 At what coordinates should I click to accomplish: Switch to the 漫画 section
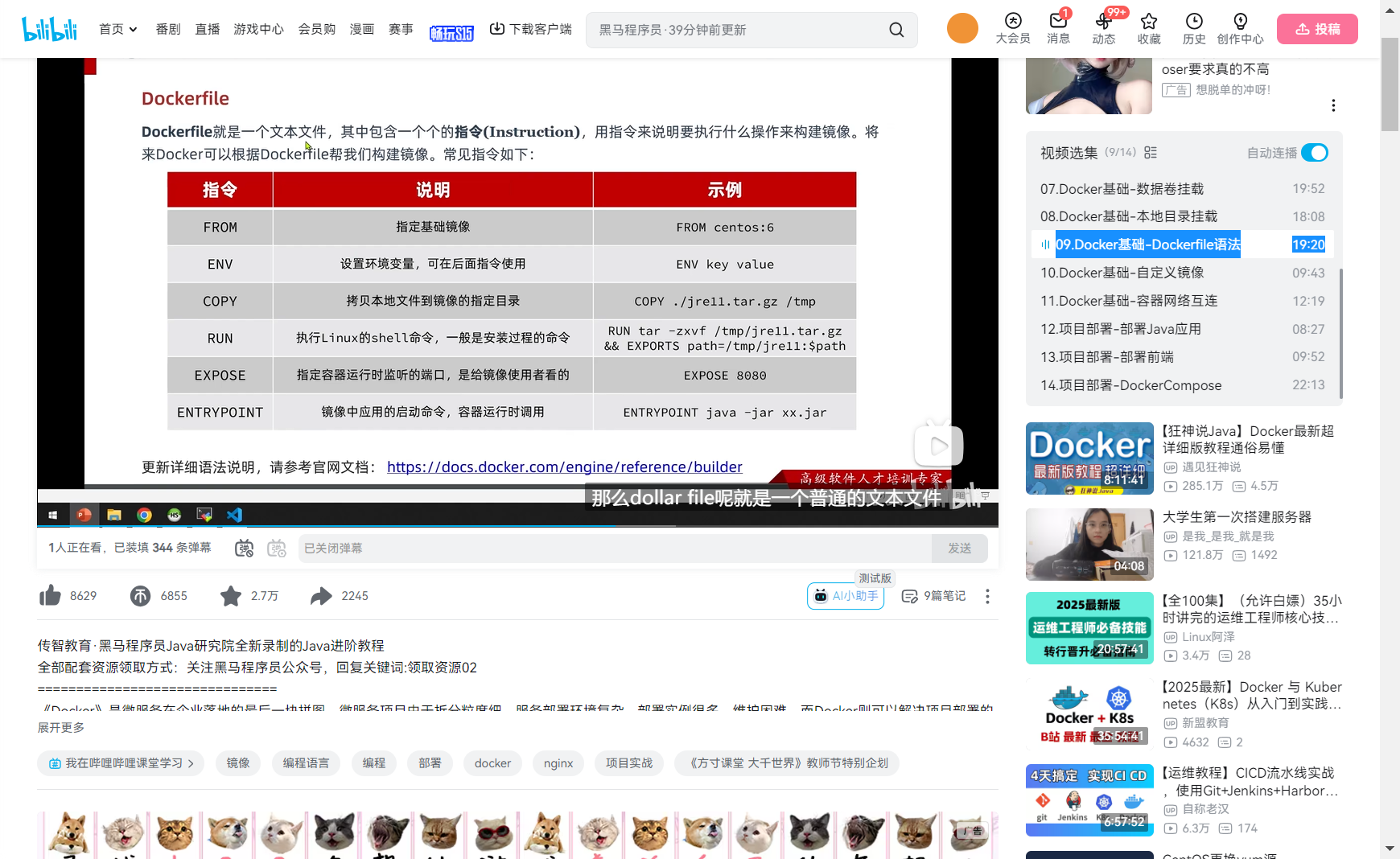coord(361,29)
